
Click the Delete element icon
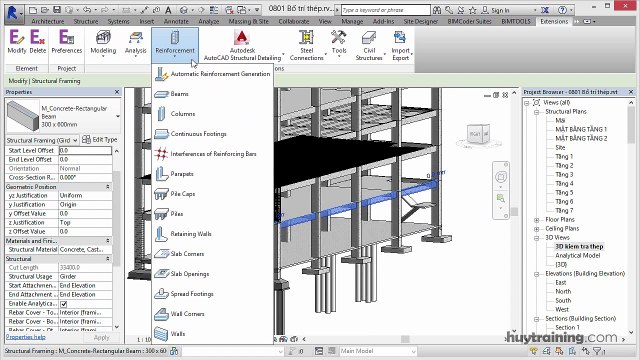38,41
